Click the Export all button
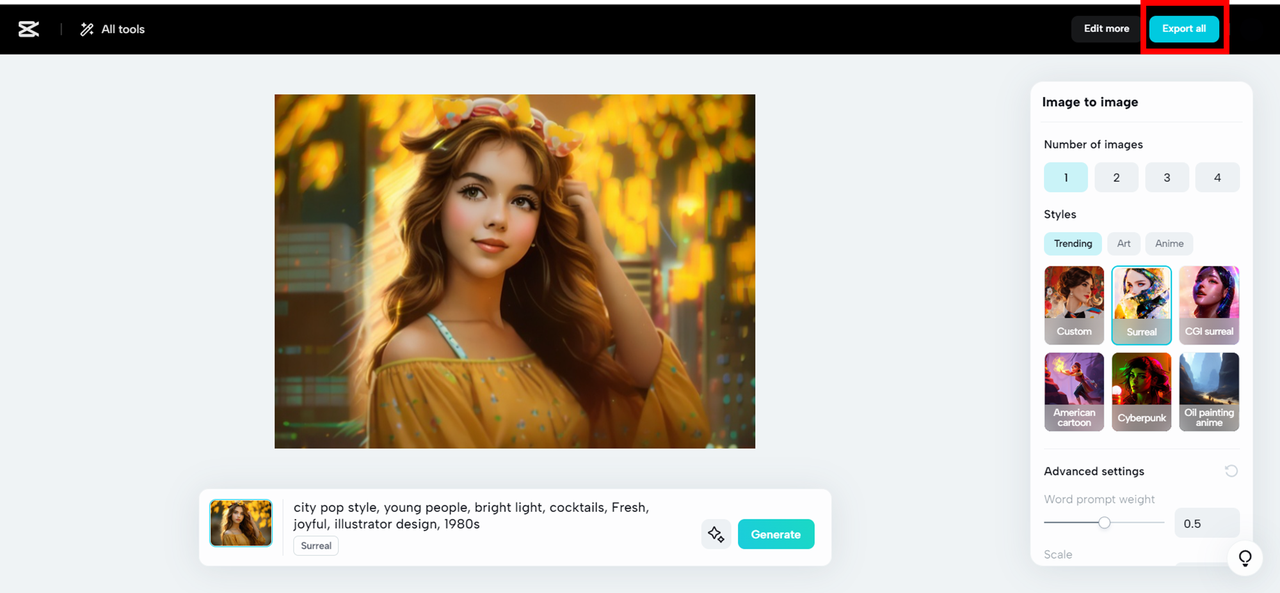The image size is (1280, 593). coord(1184,29)
